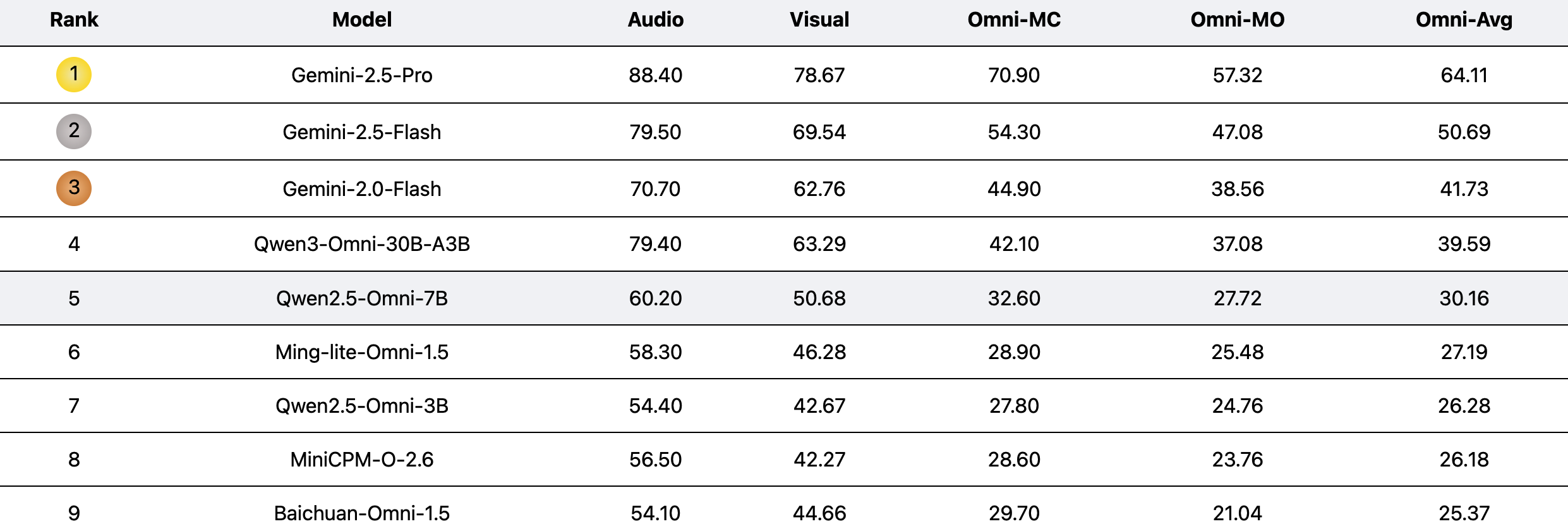Viewport: 1568px width, 531px height.
Task: Click Gemini-2.5-Pro's Omni-Avg score 64.11
Action: (x=1464, y=76)
